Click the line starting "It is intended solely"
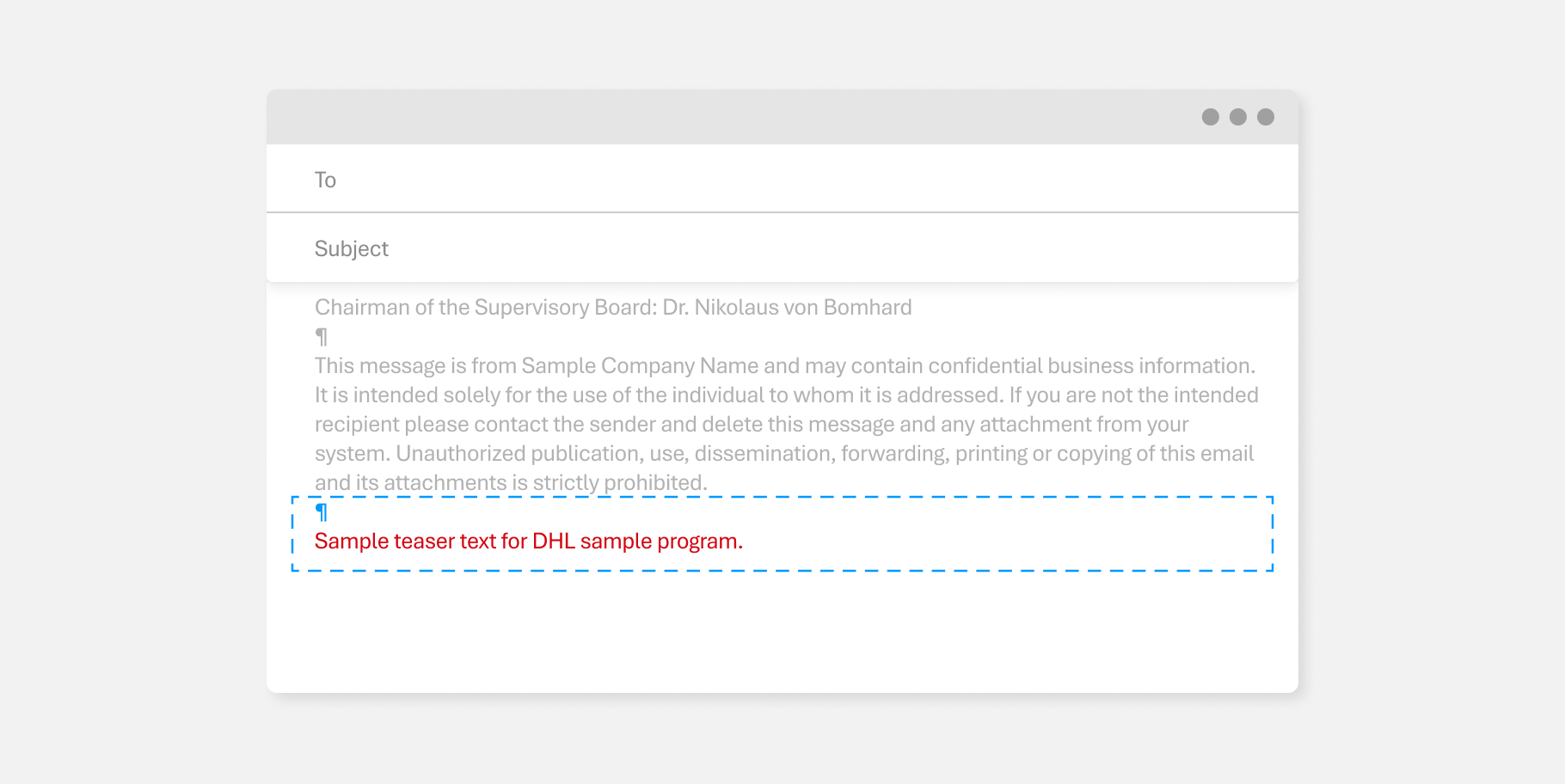Screen dimensions: 1565x784 (x=786, y=395)
